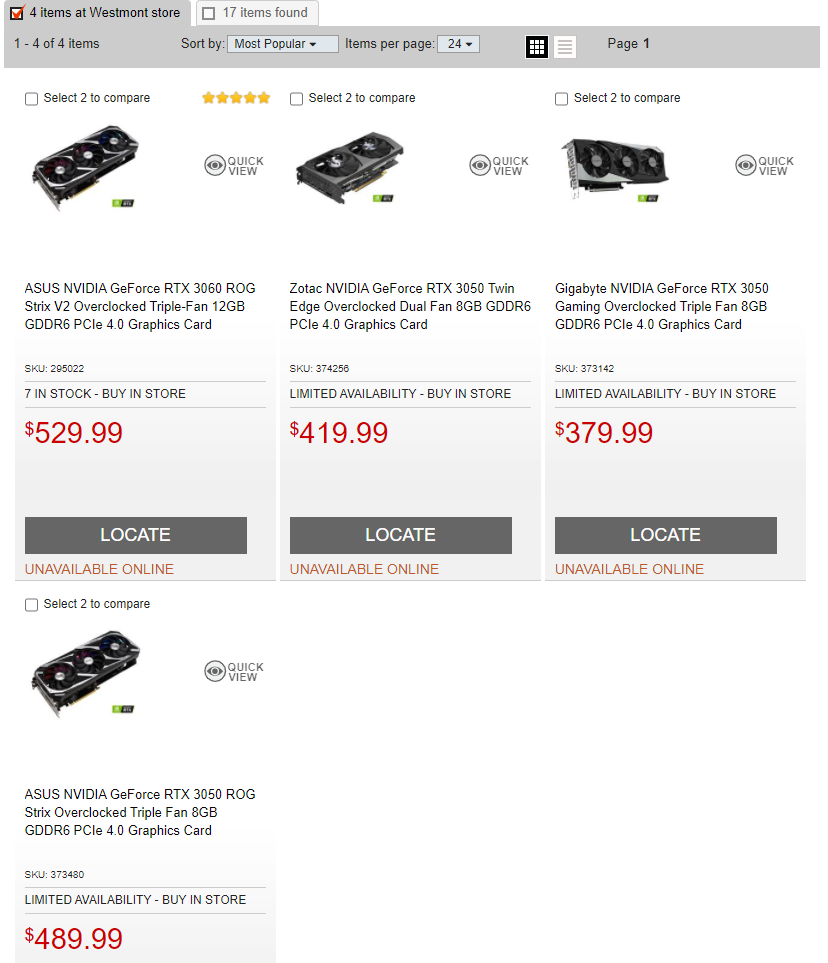The image size is (828, 963).
Task: Expand the items per page dropdown
Action: pos(458,44)
